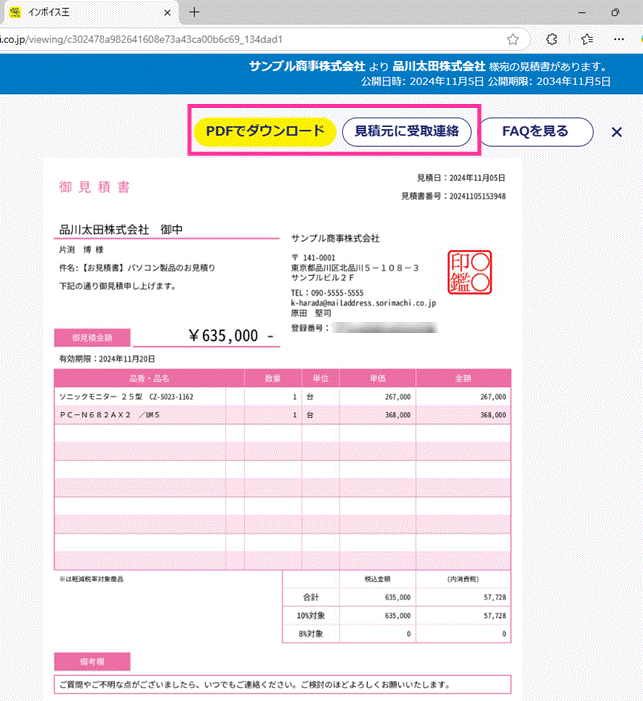
Task: Click the 品川太田株式会社 御中 addressee
Action: point(121,230)
